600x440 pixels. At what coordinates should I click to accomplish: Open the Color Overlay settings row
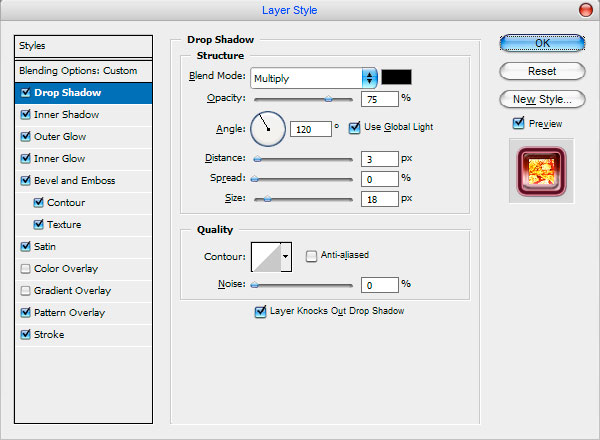click(x=83, y=269)
